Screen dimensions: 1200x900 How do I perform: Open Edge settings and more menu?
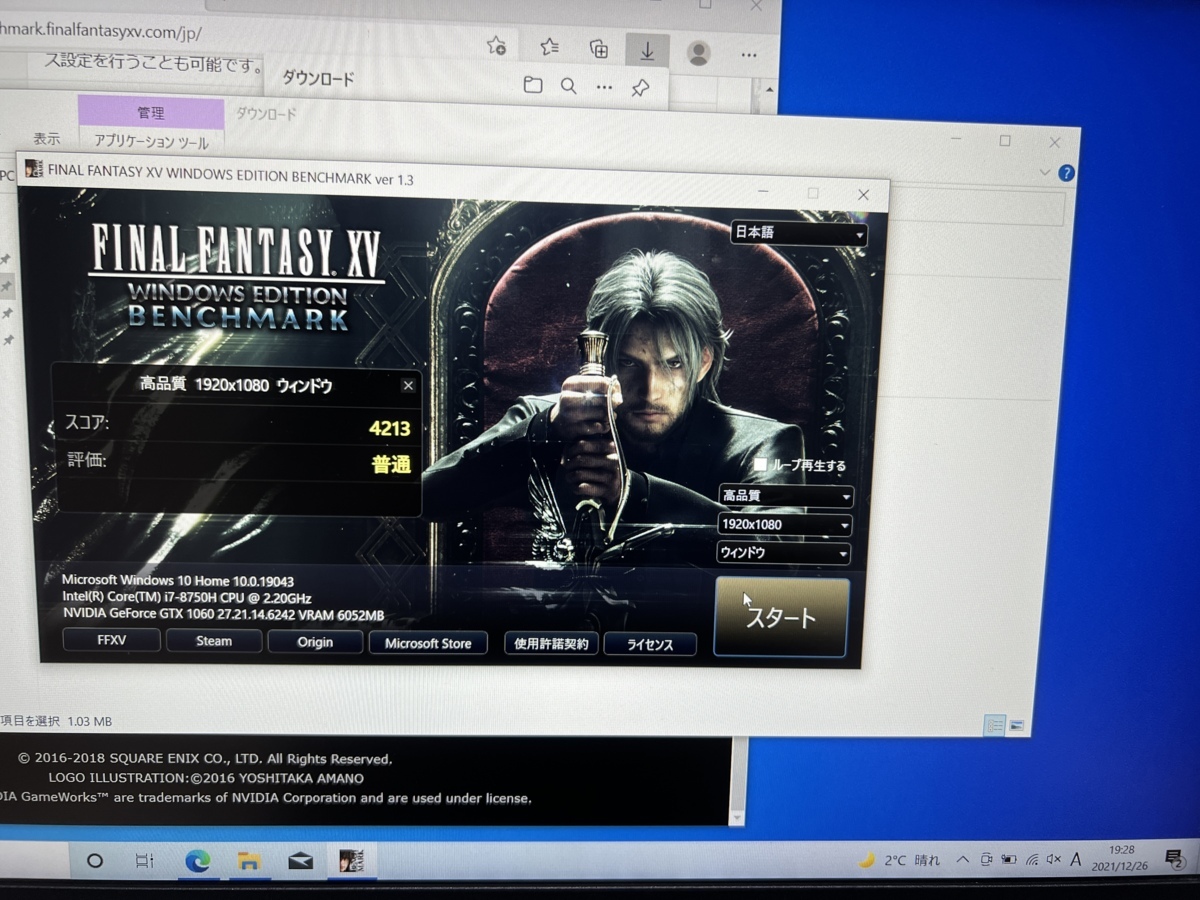tap(750, 54)
